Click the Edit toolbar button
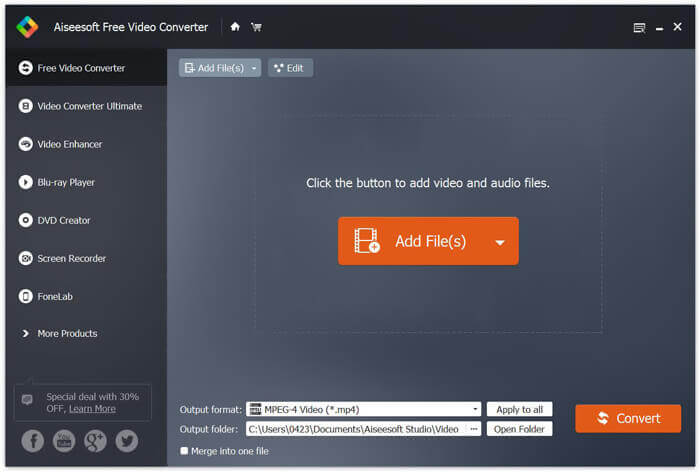 point(290,68)
